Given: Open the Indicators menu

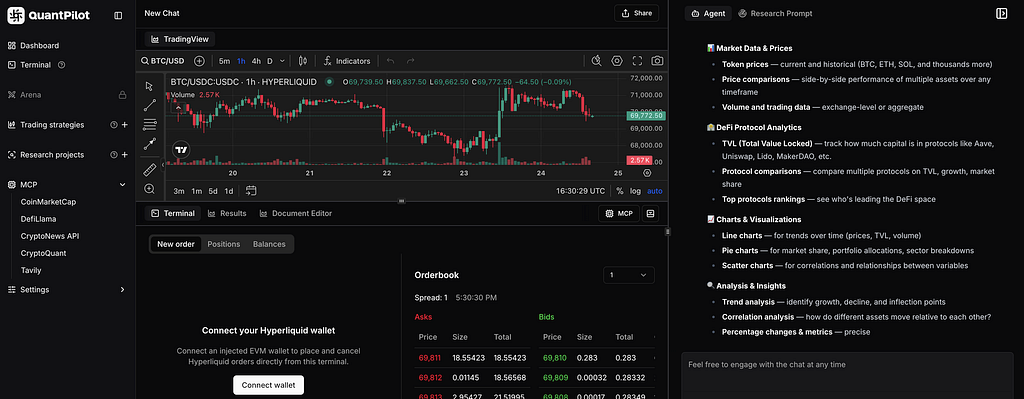Looking at the screenshot, I should point(347,61).
